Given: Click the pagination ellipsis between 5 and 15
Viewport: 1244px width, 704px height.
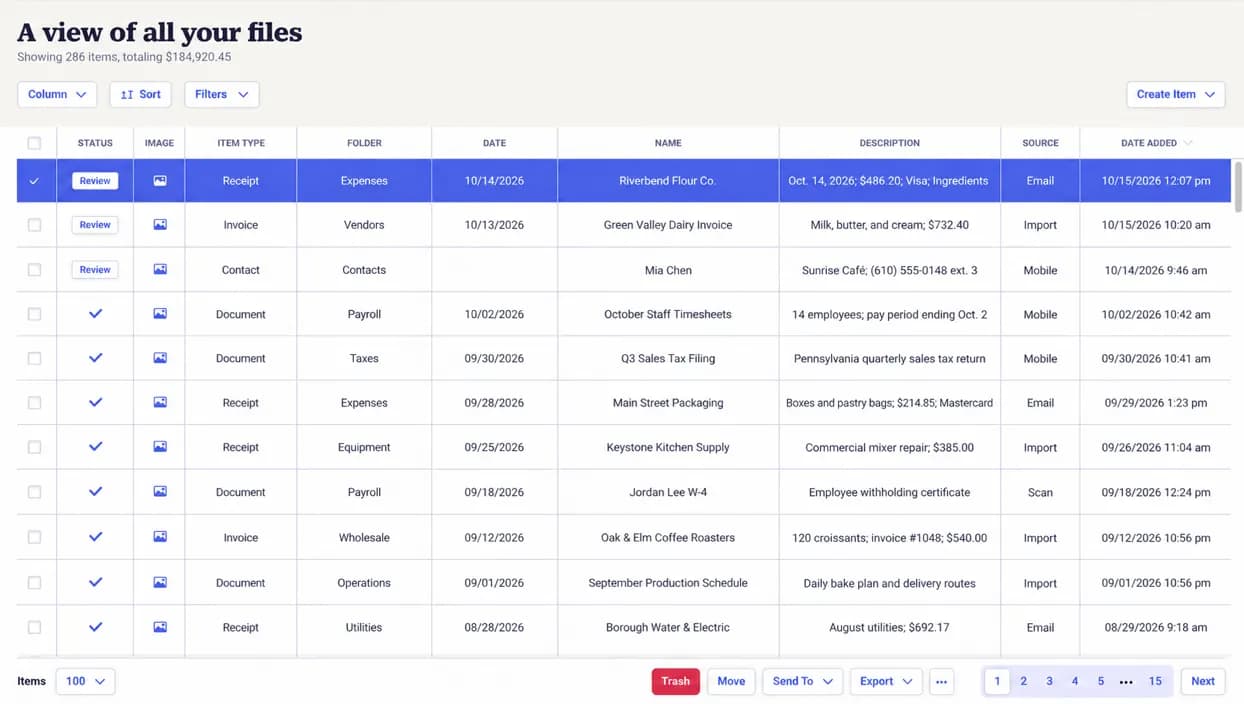Looking at the screenshot, I should pos(1126,682).
